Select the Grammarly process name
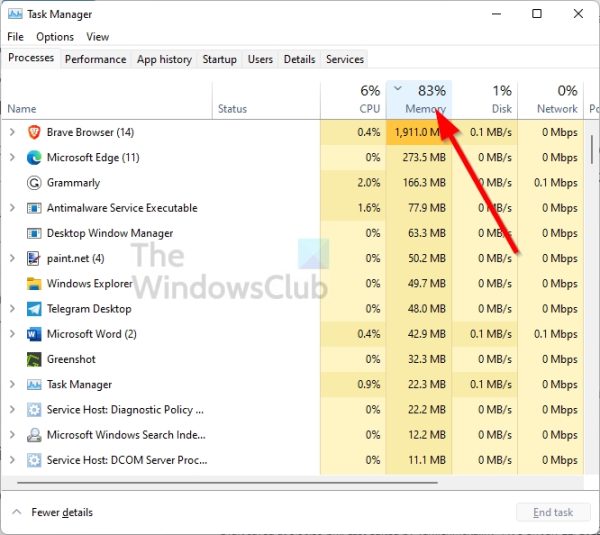 73,183
